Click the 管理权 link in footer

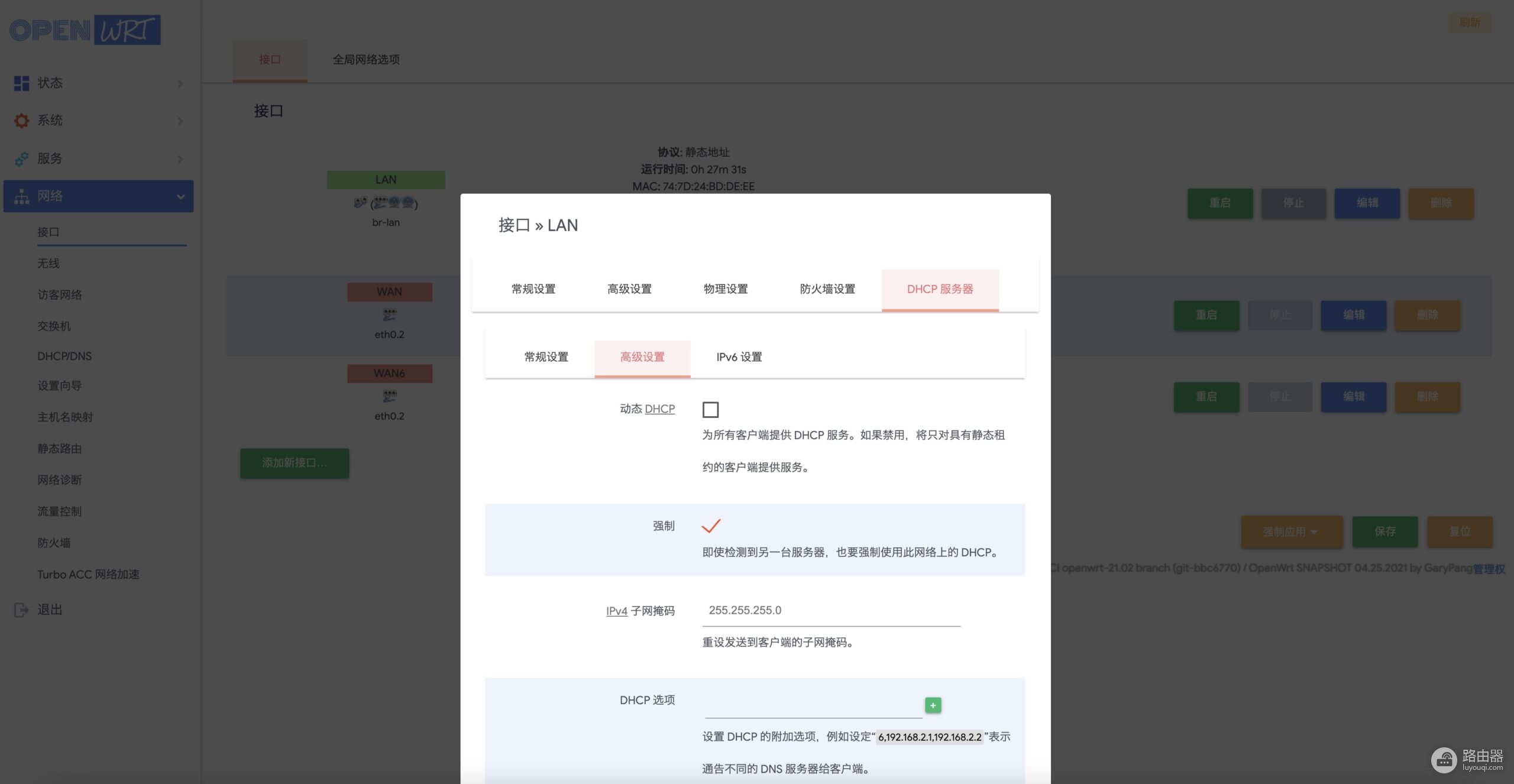point(1489,569)
